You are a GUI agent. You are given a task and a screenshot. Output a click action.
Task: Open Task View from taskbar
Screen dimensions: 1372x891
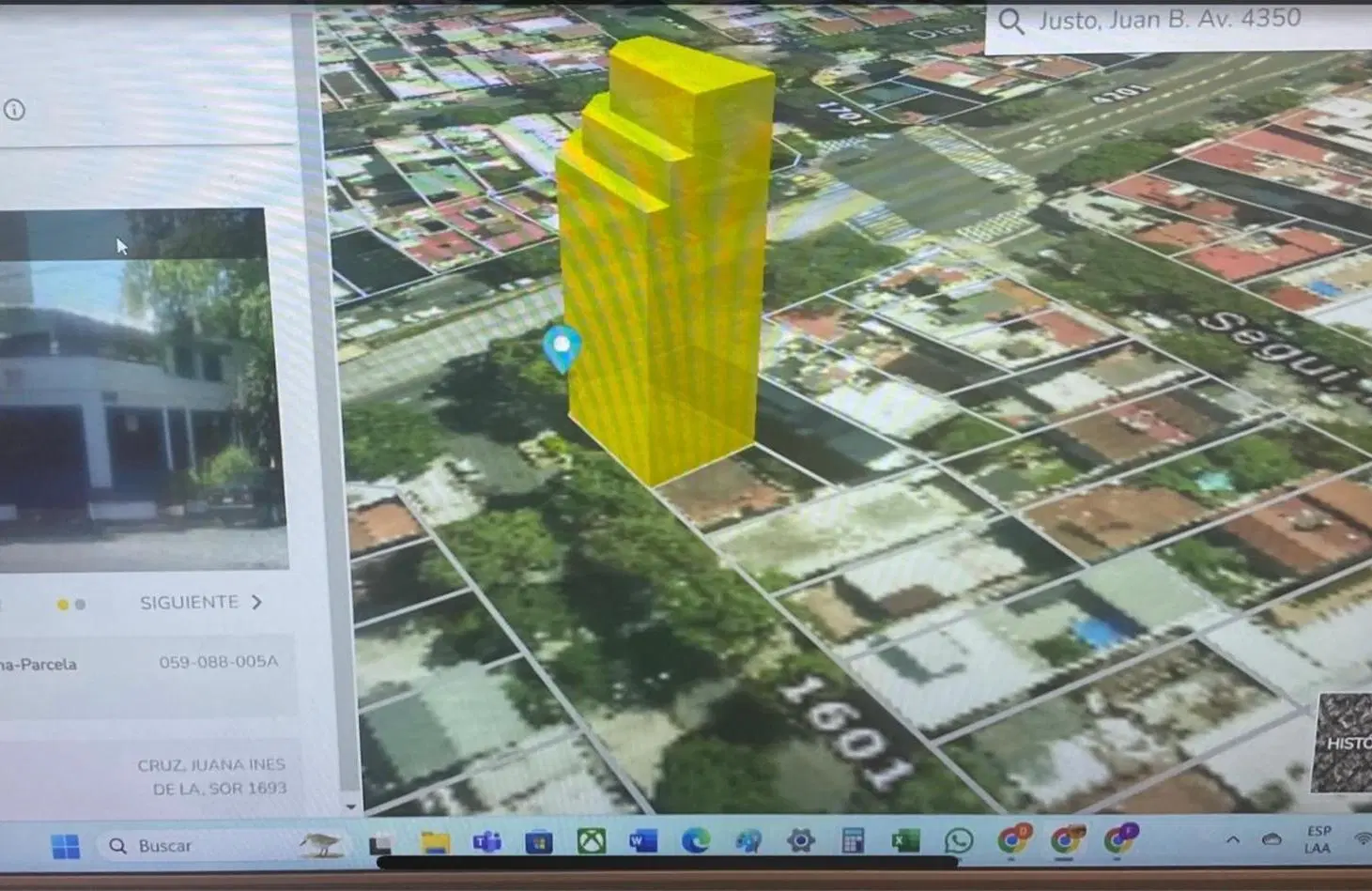pyautogui.click(x=380, y=844)
